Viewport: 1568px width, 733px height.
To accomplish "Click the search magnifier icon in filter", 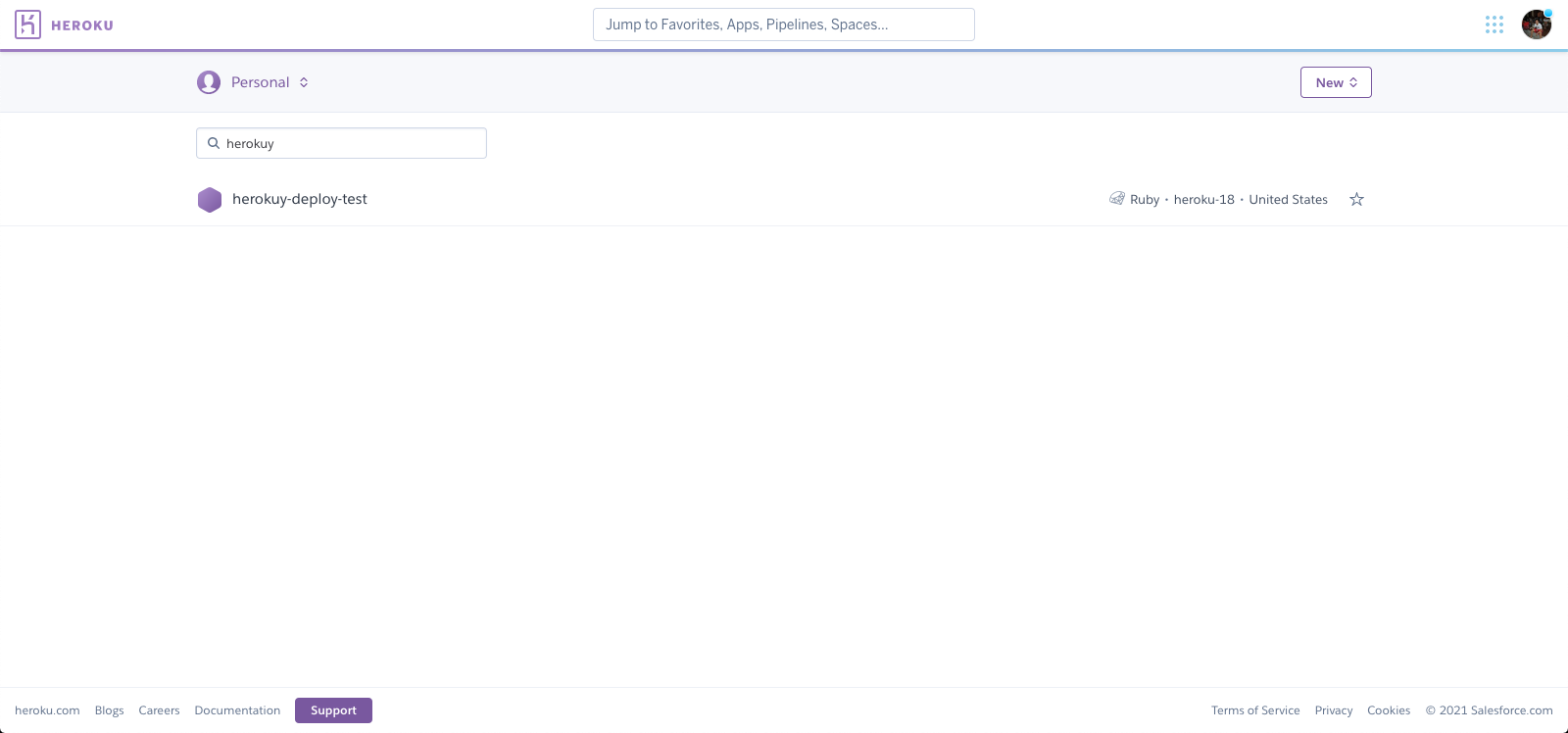I will point(214,143).
